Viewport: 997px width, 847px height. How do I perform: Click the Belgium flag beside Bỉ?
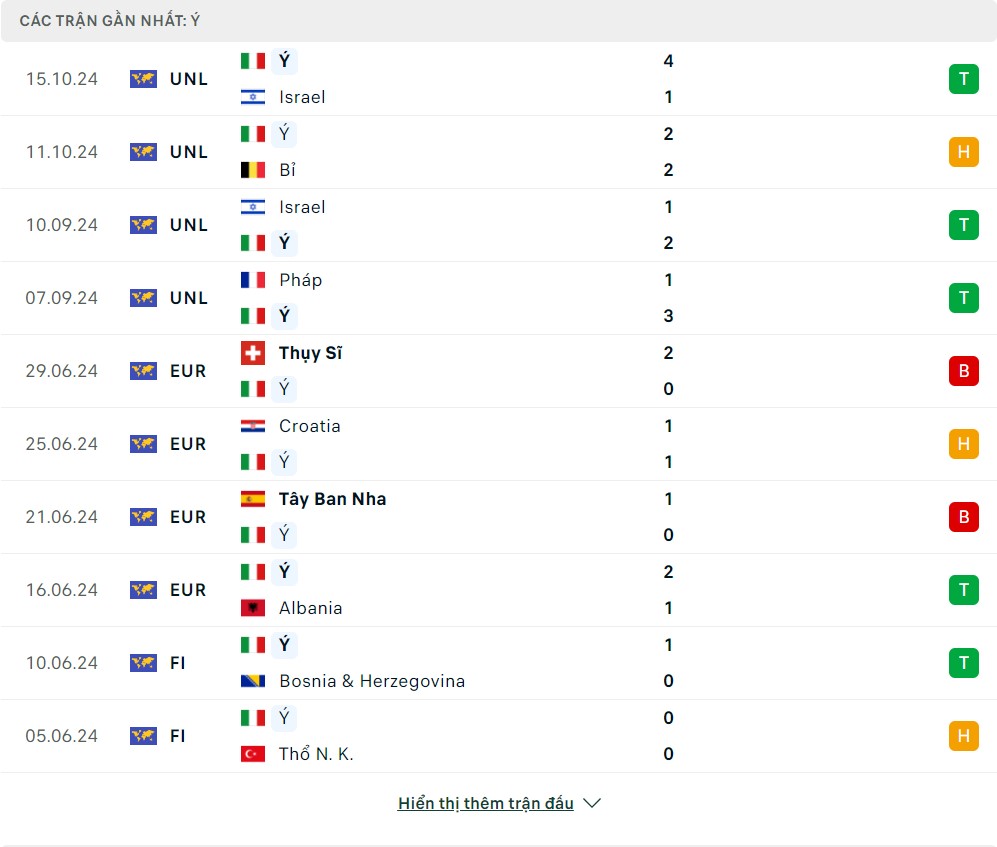253,170
